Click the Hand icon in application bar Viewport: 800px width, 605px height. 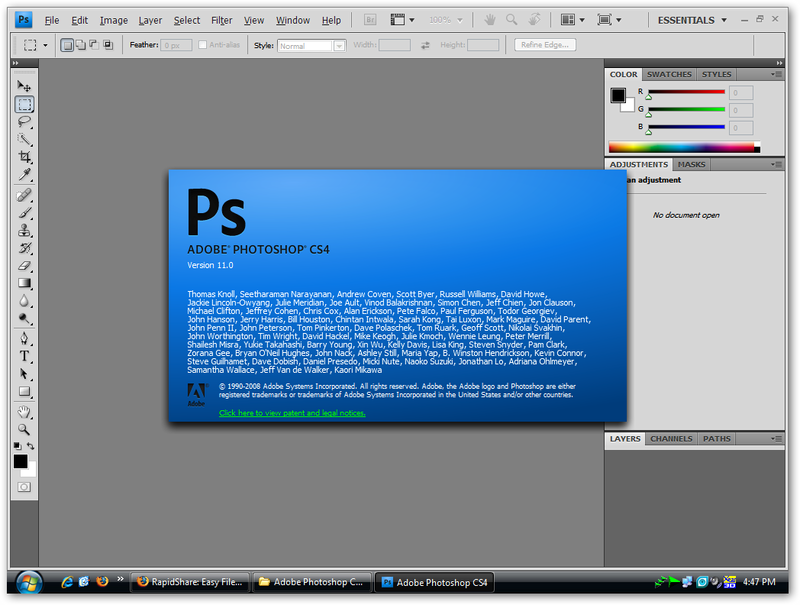click(490, 20)
